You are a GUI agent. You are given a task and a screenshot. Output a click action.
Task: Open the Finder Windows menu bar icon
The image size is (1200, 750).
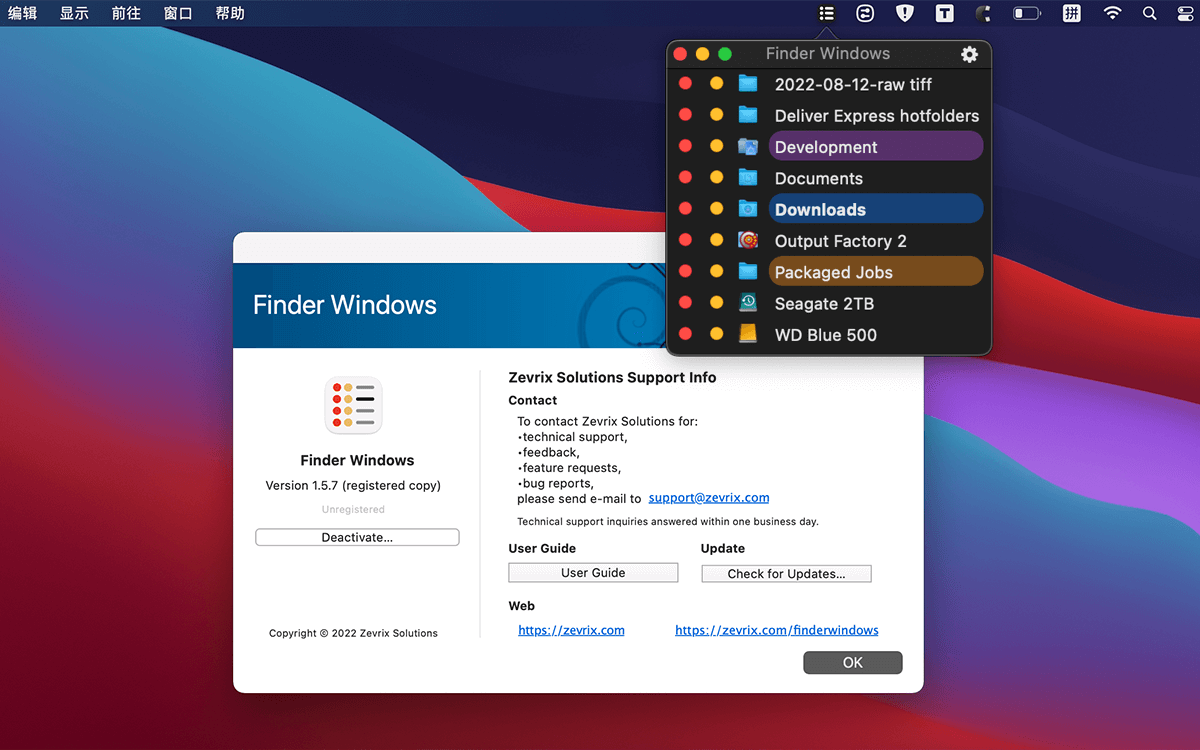pos(826,13)
